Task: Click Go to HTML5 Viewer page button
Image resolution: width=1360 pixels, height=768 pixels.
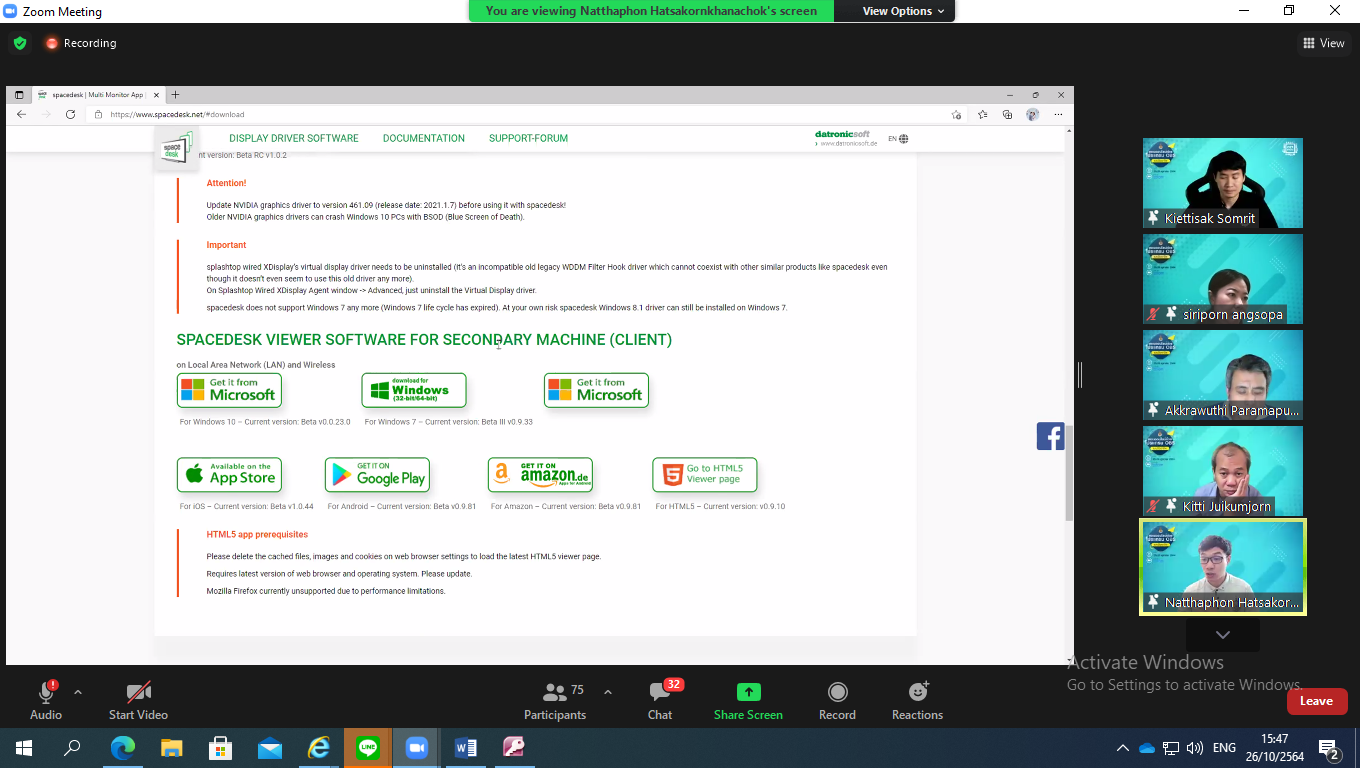Action: pos(705,475)
